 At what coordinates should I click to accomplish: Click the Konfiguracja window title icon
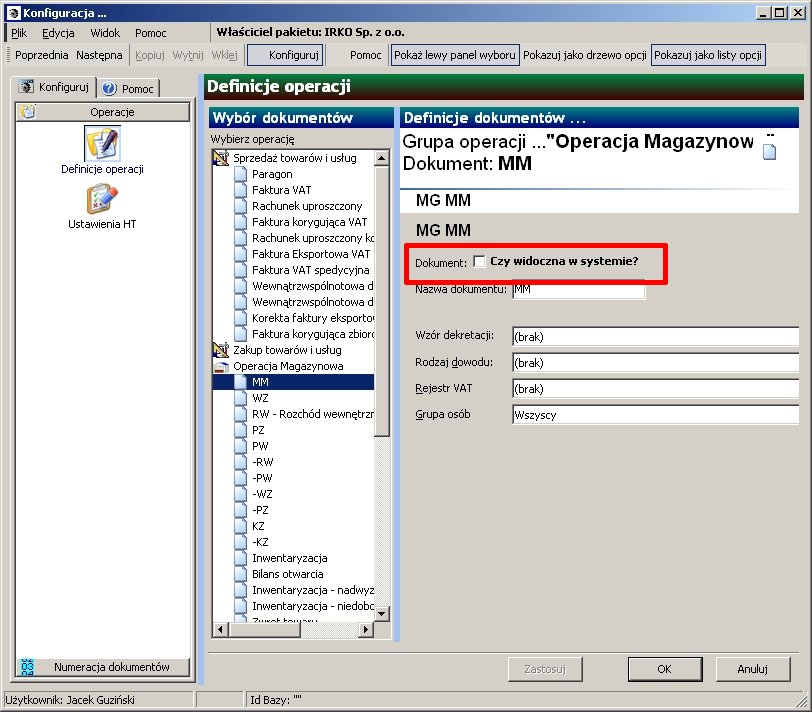click(14, 13)
